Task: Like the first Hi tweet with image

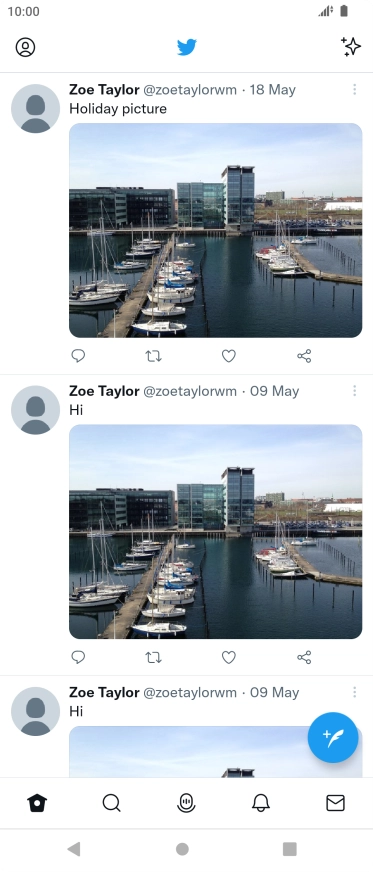Action: pyautogui.click(x=228, y=657)
